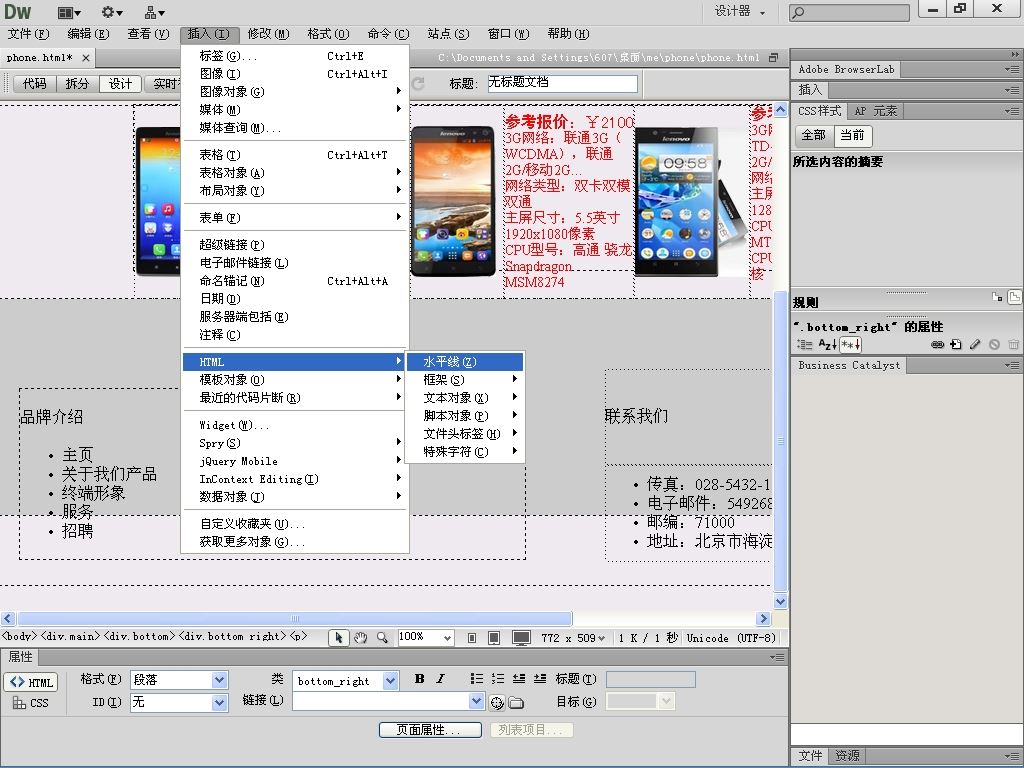Click the Italic formatting button
The height and width of the screenshot is (768, 1024).
[440, 680]
